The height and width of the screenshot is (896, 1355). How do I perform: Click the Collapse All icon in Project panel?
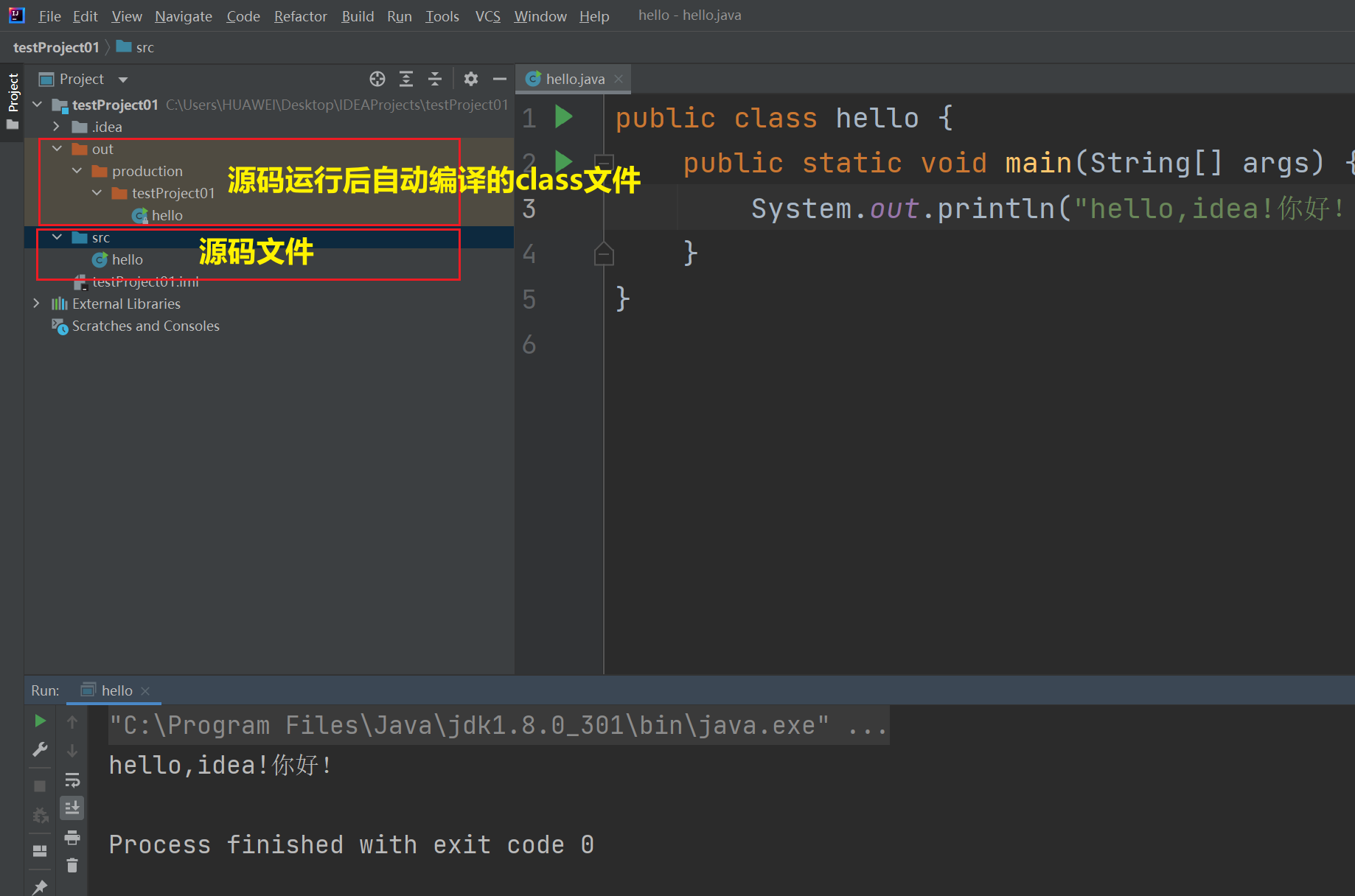click(435, 79)
